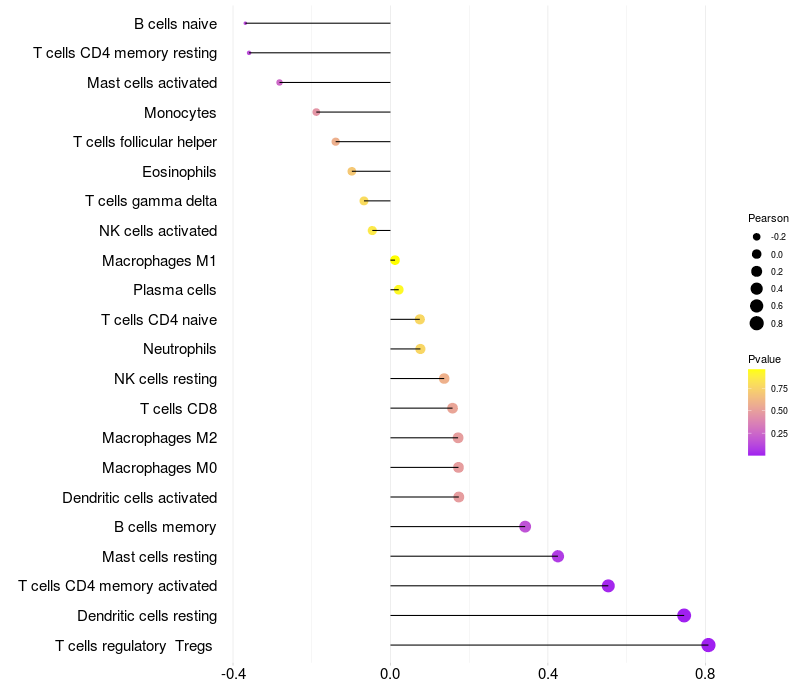Screen dimensions: 800x700
Task: Click the Mast cells resting data point
Action: [558, 556]
